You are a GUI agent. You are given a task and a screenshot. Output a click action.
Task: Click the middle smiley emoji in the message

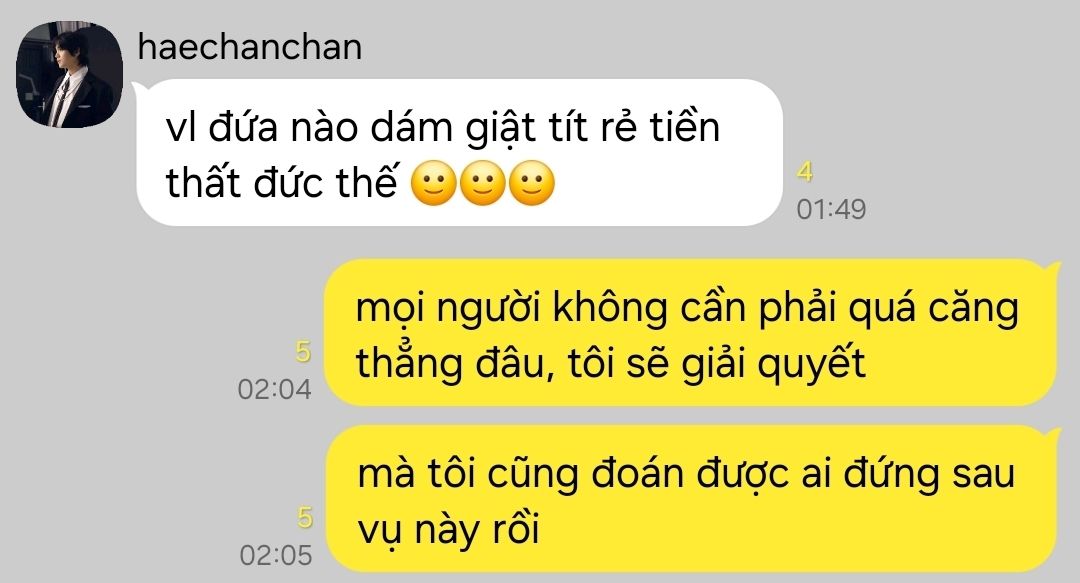coord(483,183)
